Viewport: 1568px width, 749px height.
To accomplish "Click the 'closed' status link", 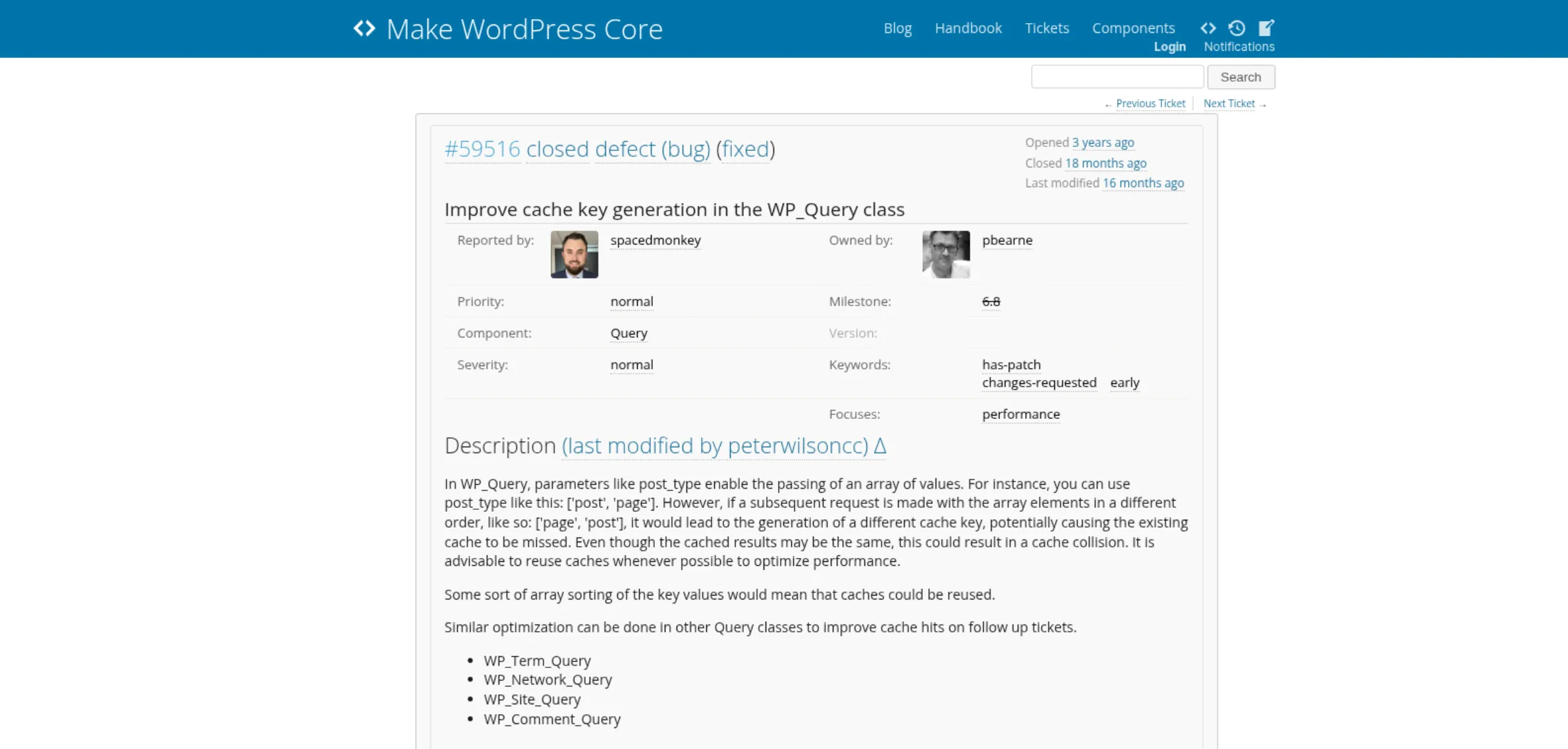I will click(557, 149).
